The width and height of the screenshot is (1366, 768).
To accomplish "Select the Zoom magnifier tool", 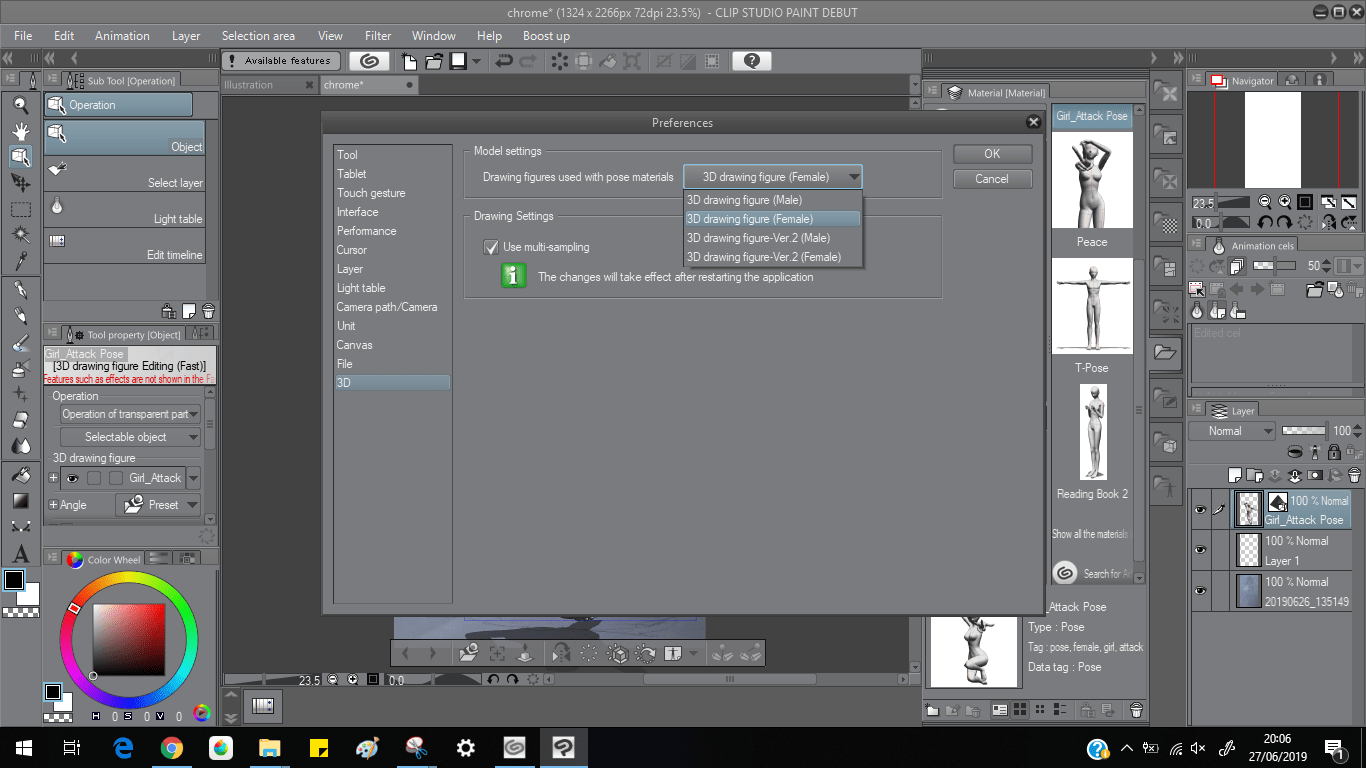I will pos(20,105).
